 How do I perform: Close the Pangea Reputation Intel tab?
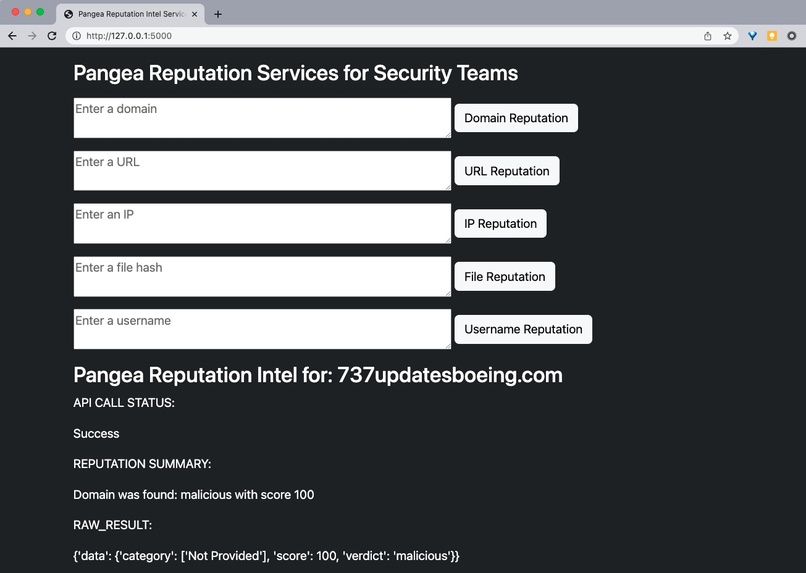[194, 14]
